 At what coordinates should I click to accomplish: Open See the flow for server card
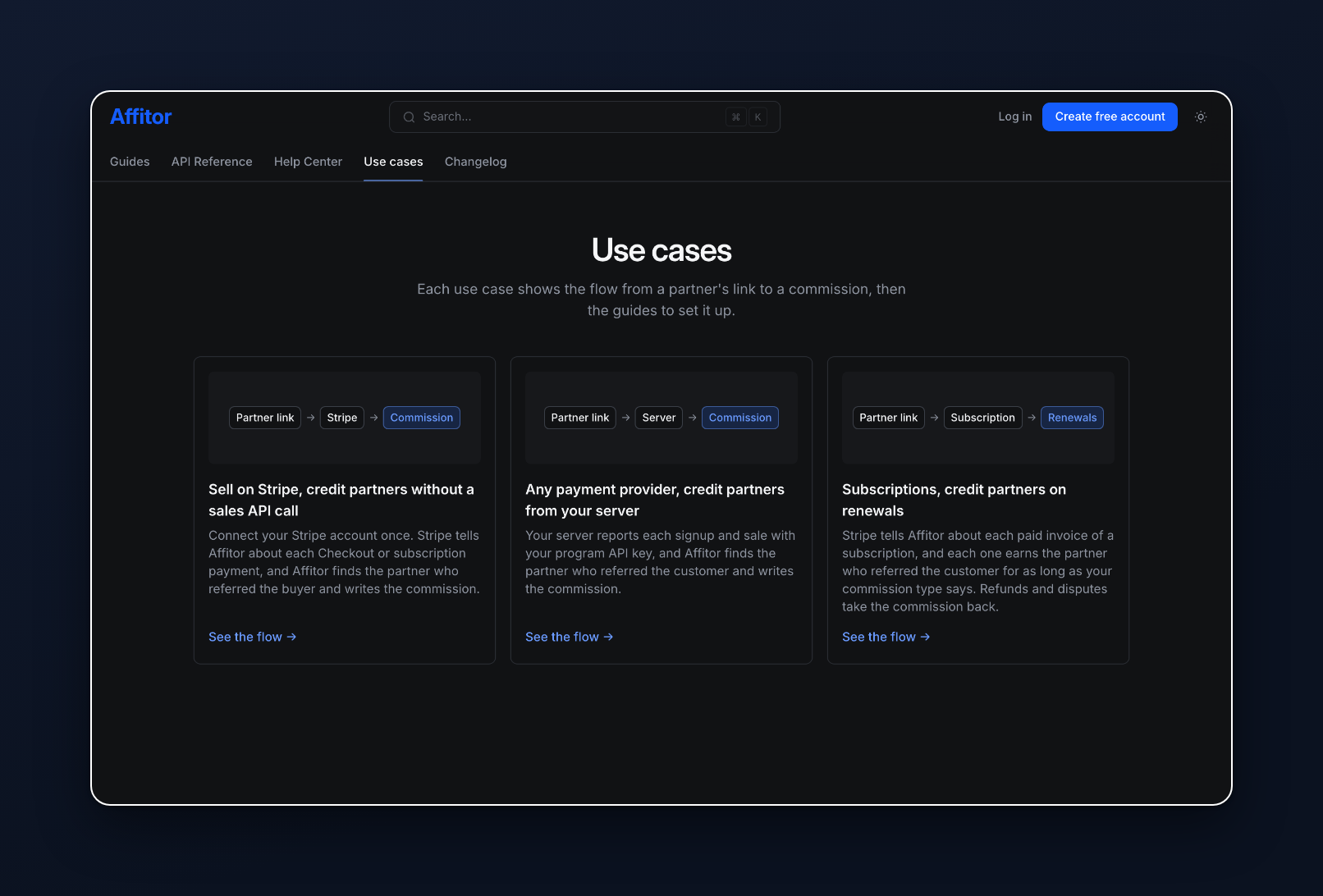(569, 637)
